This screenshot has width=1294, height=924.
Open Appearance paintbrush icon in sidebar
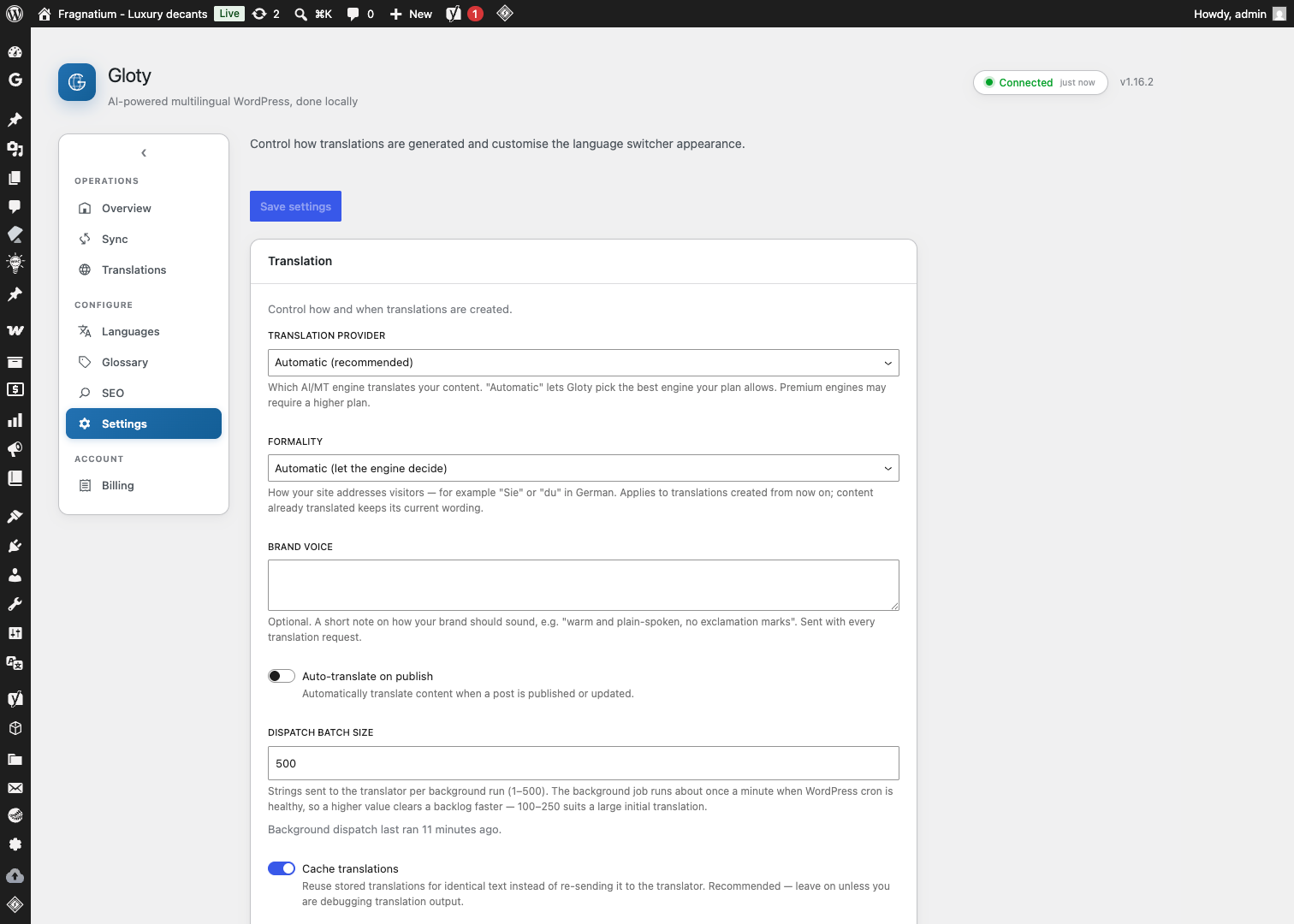click(15, 516)
